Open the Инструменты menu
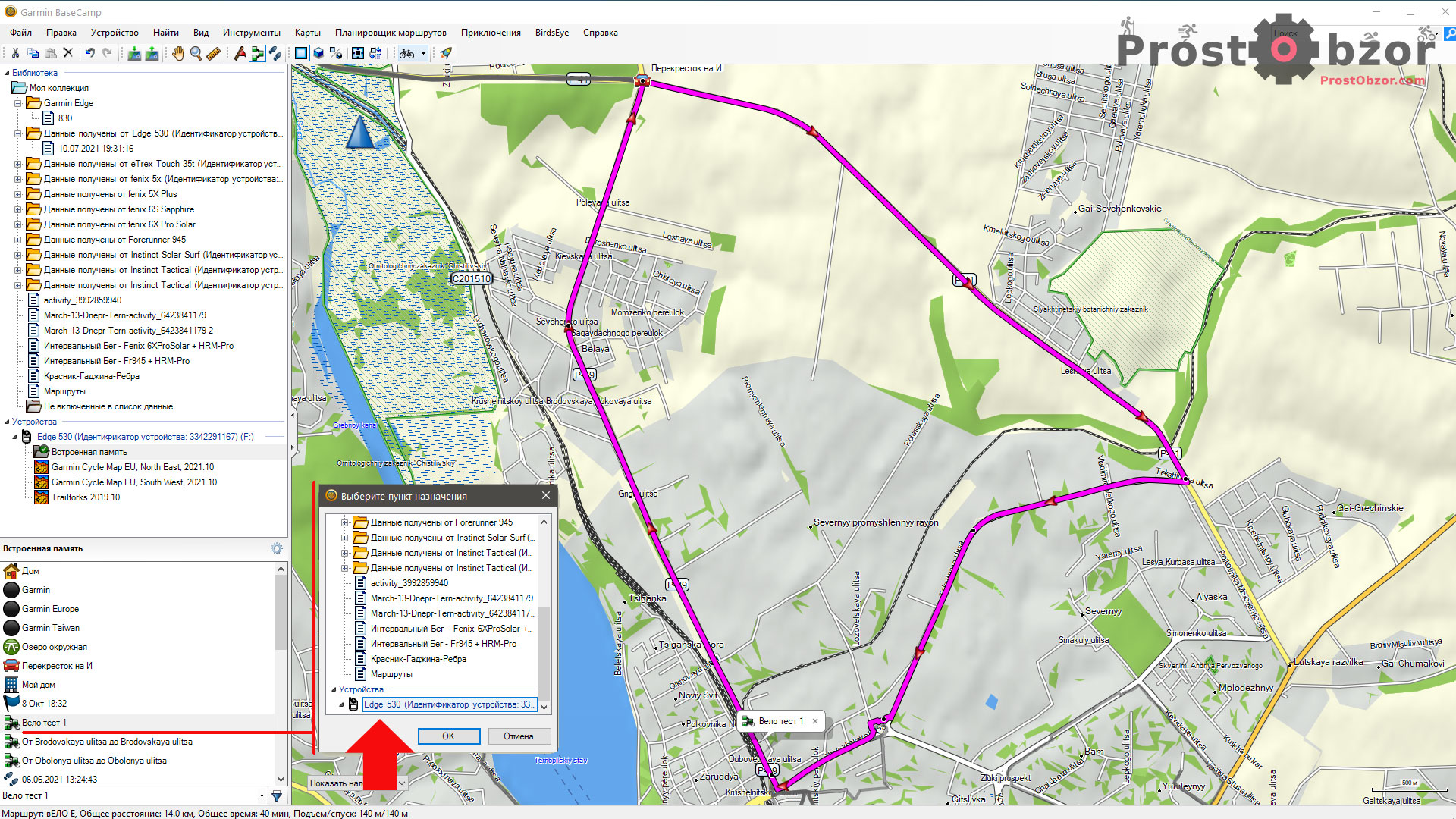This screenshot has height=819, width=1456. click(x=251, y=33)
